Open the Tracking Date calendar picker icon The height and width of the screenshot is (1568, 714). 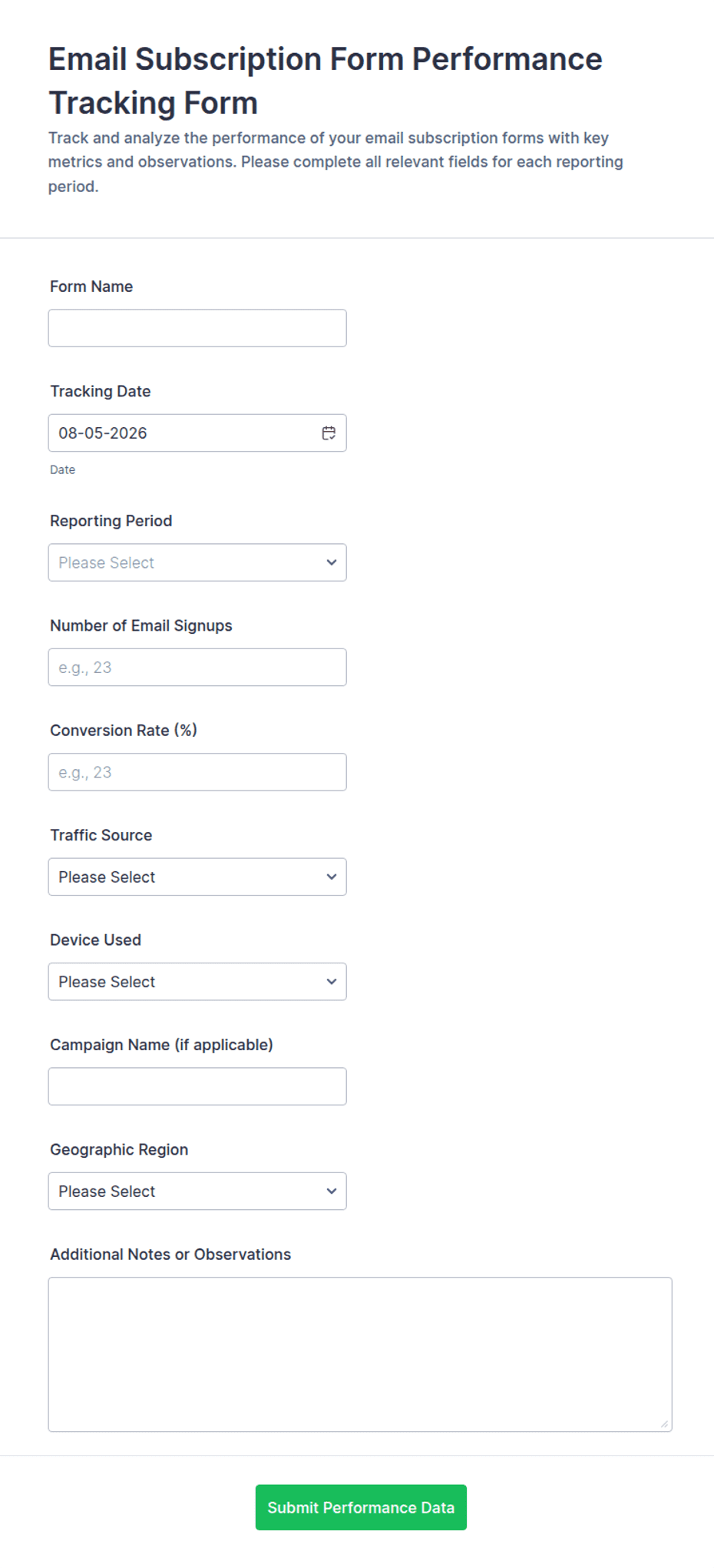pos(329,433)
